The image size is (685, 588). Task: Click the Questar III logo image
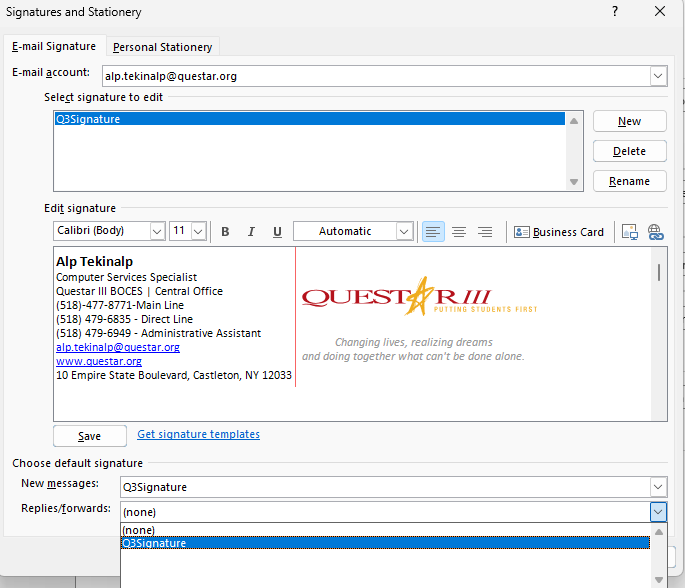click(x=419, y=297)
